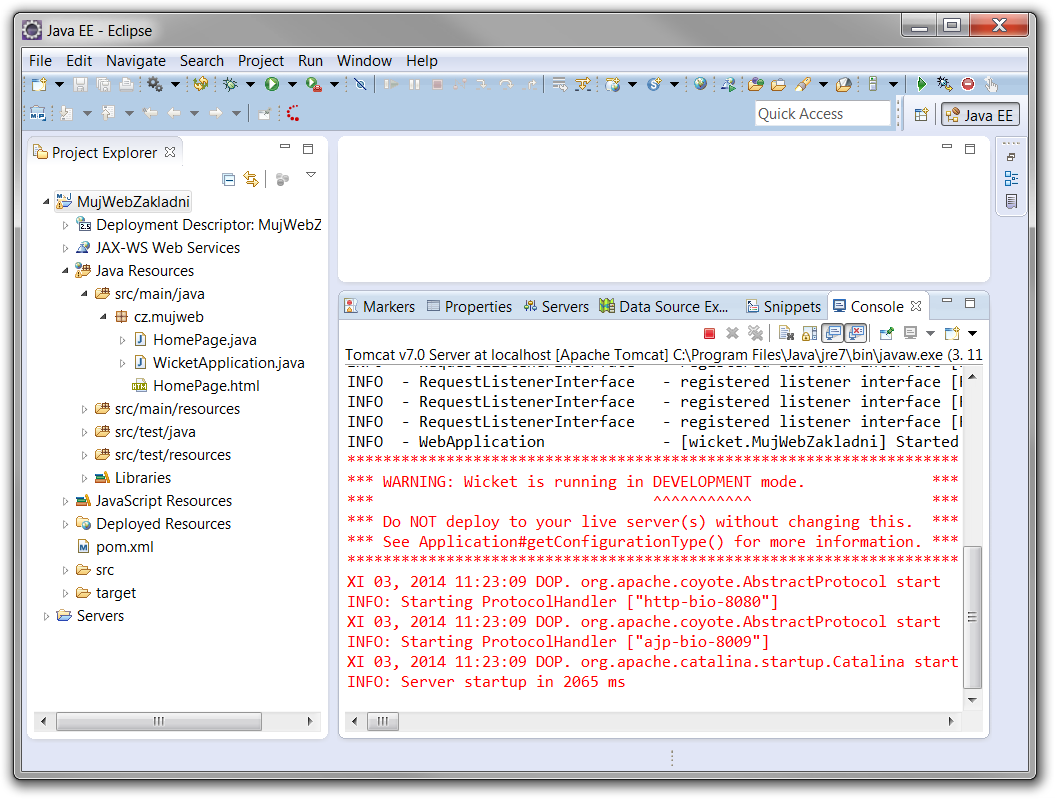Click the console vertical scrollbar thumb
The height and width of the screenshot is (799, 1055).
pyautogui.click(x=972, y=617)
